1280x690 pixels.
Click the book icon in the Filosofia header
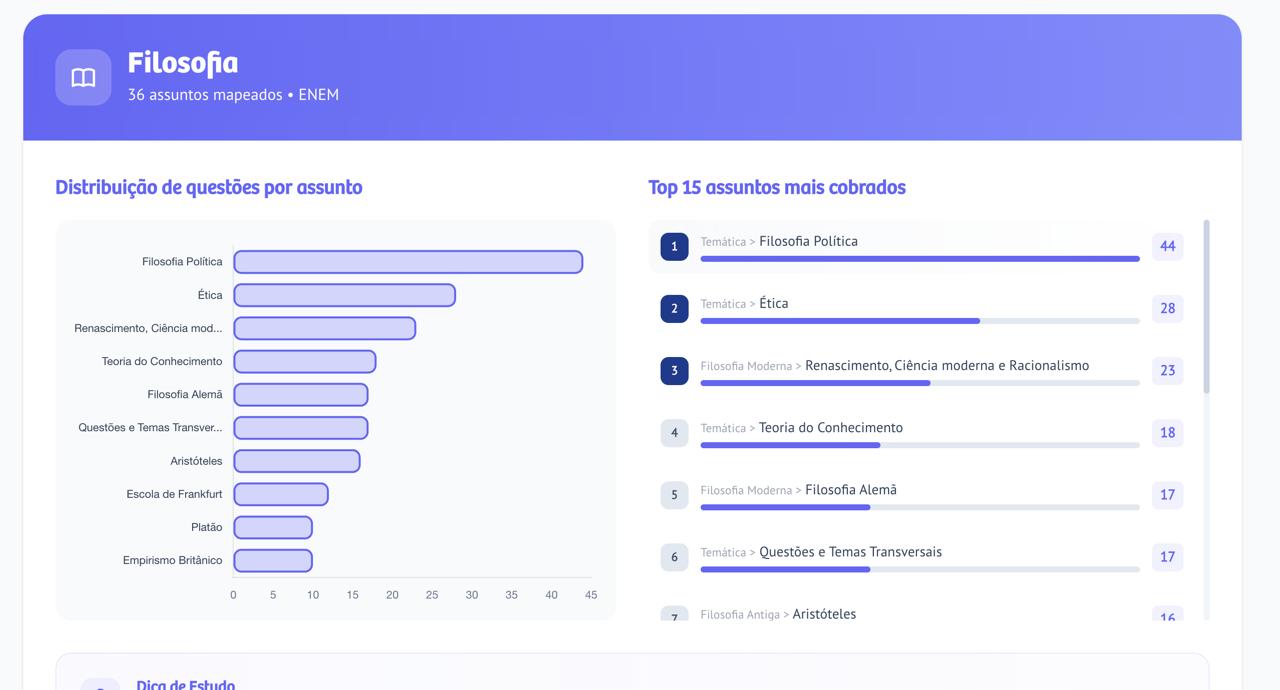[x=83, y=77]
